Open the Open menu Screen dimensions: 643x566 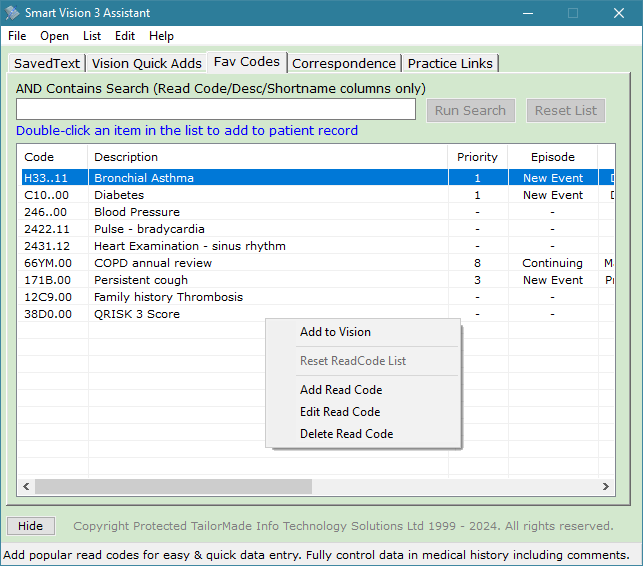click(x=54, y=36)
